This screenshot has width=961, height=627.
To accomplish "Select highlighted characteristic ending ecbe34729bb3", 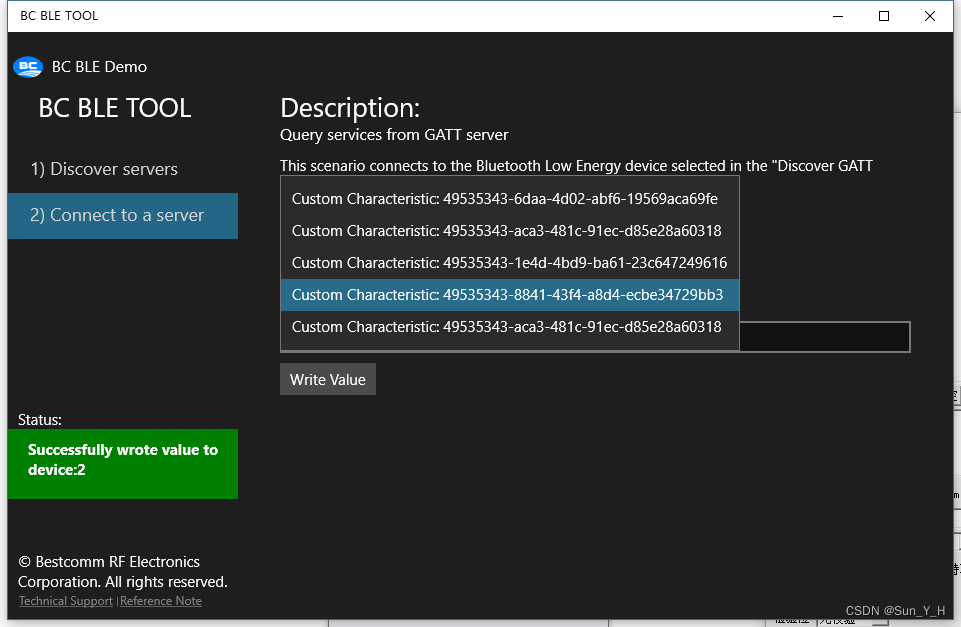I will coord(510,295).
